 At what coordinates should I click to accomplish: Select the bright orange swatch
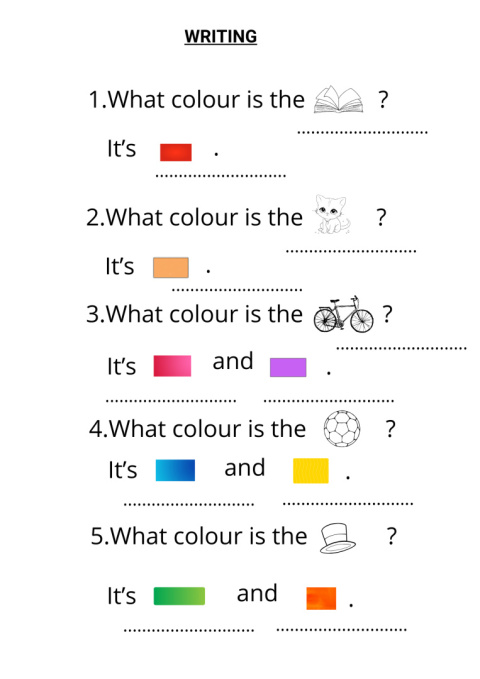pos(321,598)
